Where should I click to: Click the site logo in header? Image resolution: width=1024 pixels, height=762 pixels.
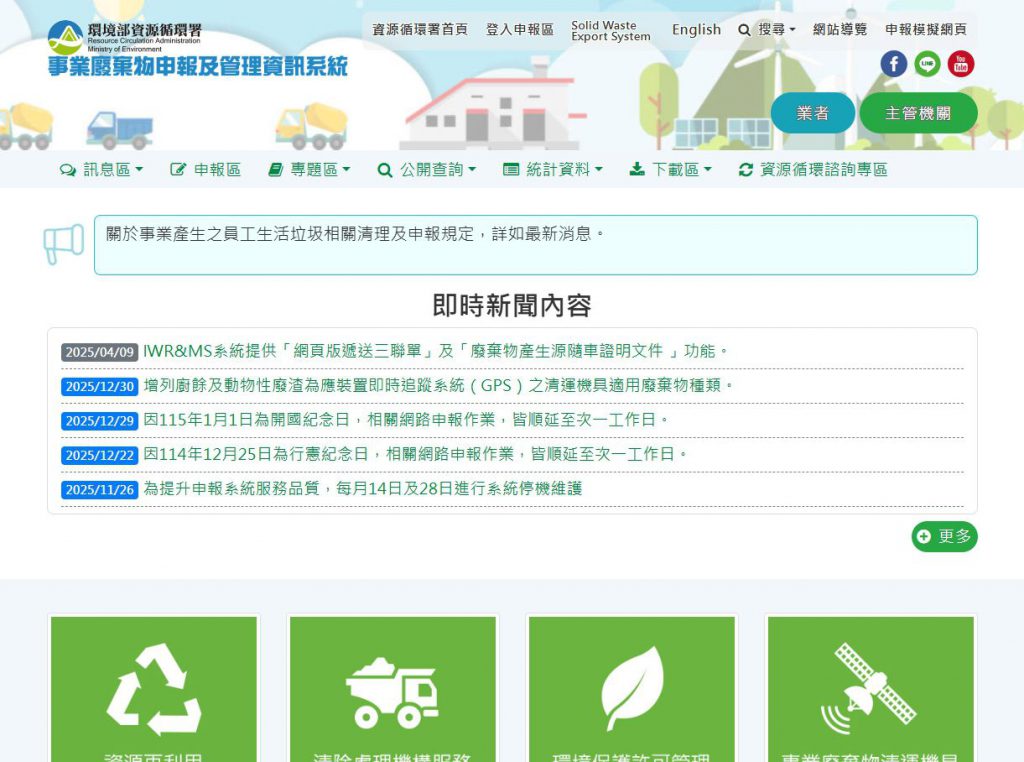pos(198,50)
